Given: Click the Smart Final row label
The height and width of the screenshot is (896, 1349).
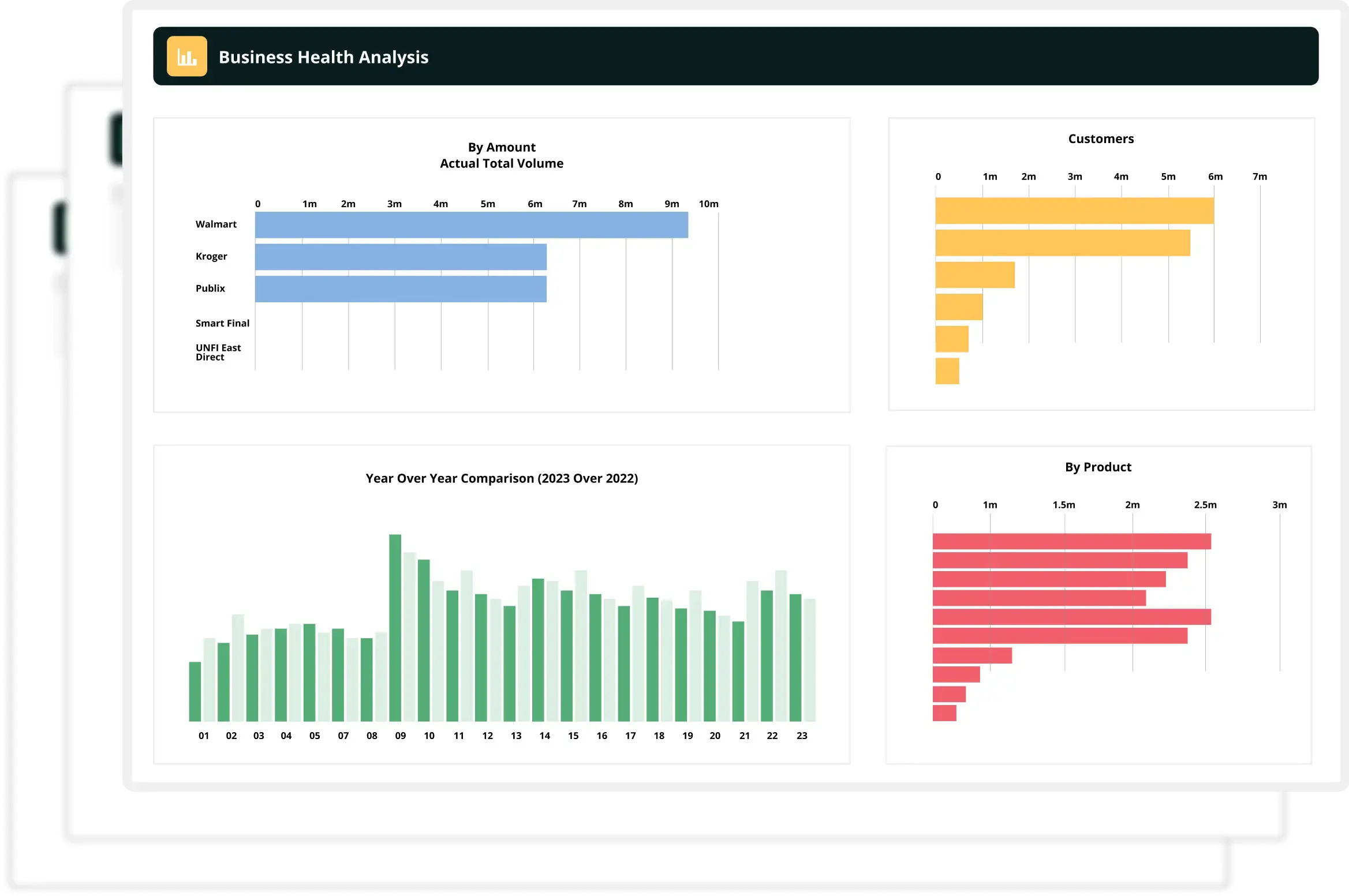Looking at the screenshot, I should 222,323.
